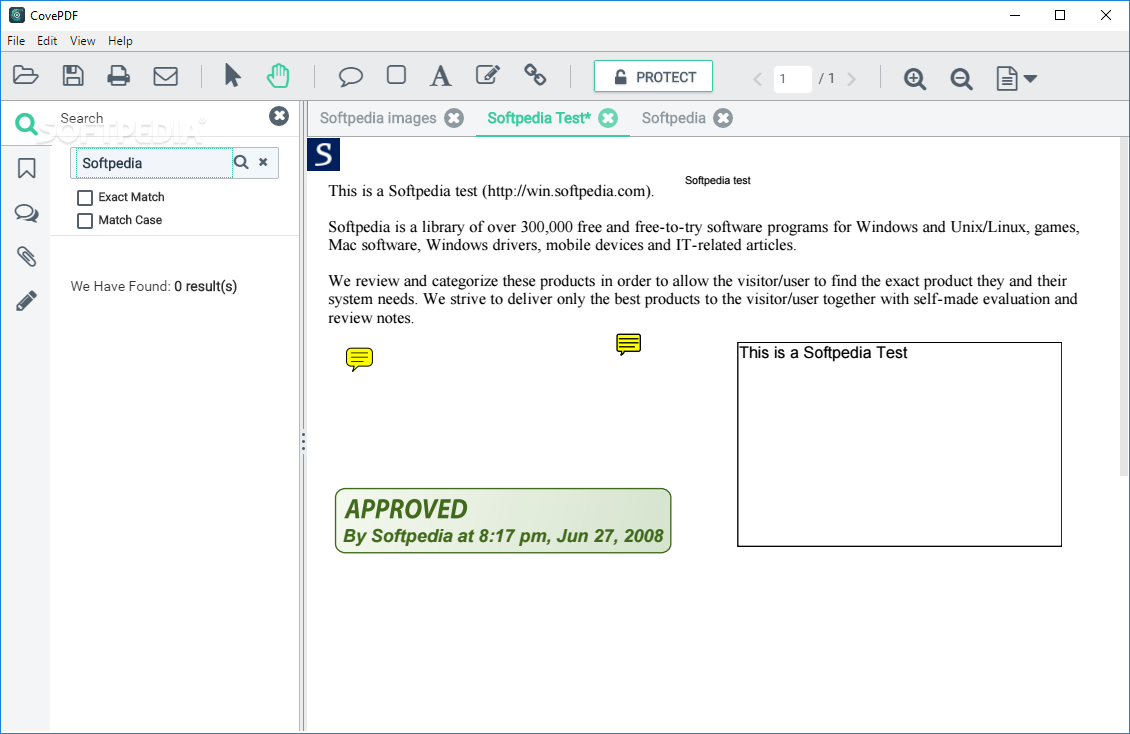Open the Attachments paperclip panel
1130x734 pixels.
pos(27,256)
